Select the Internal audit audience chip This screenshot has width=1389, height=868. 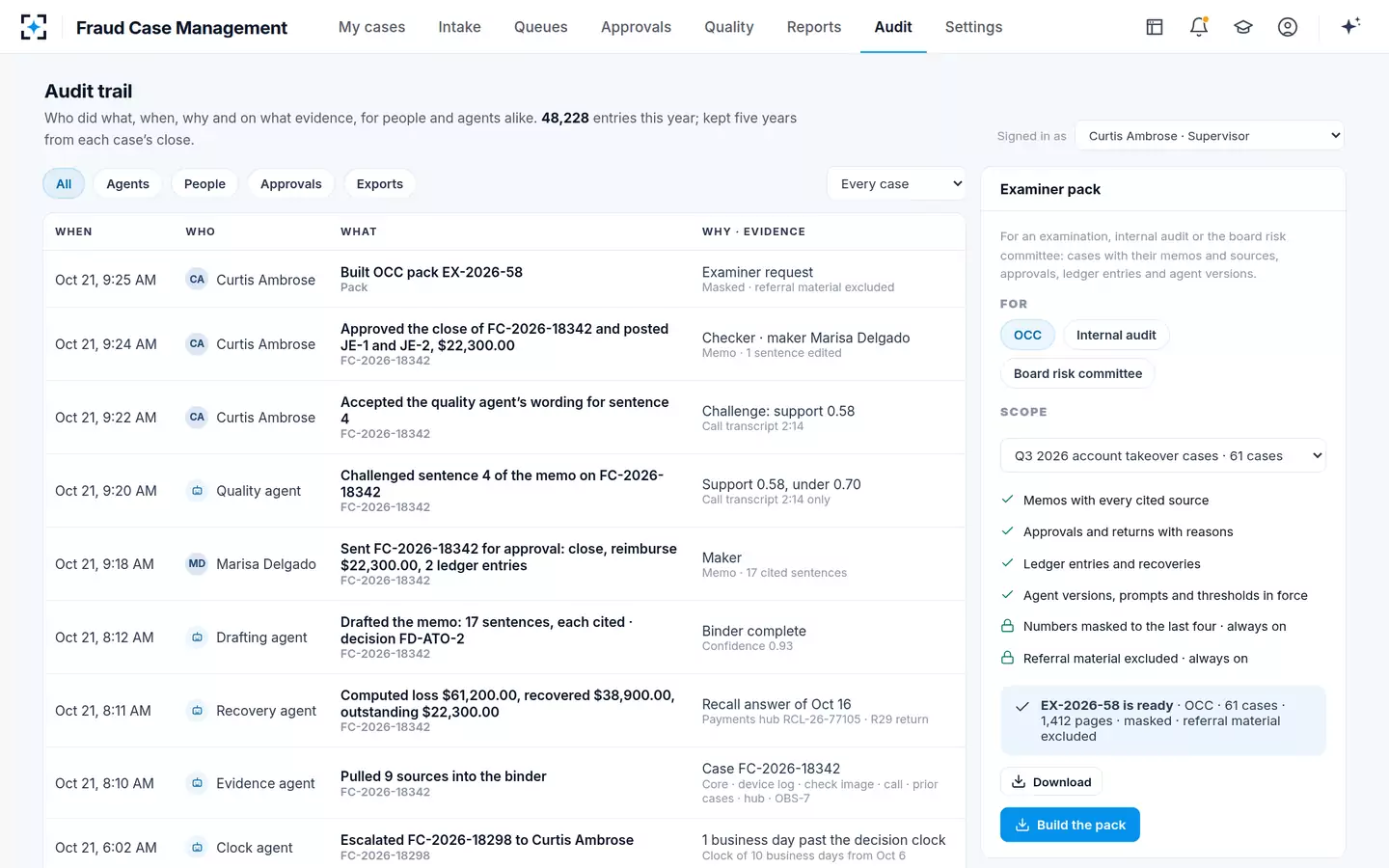(1116, 335)
